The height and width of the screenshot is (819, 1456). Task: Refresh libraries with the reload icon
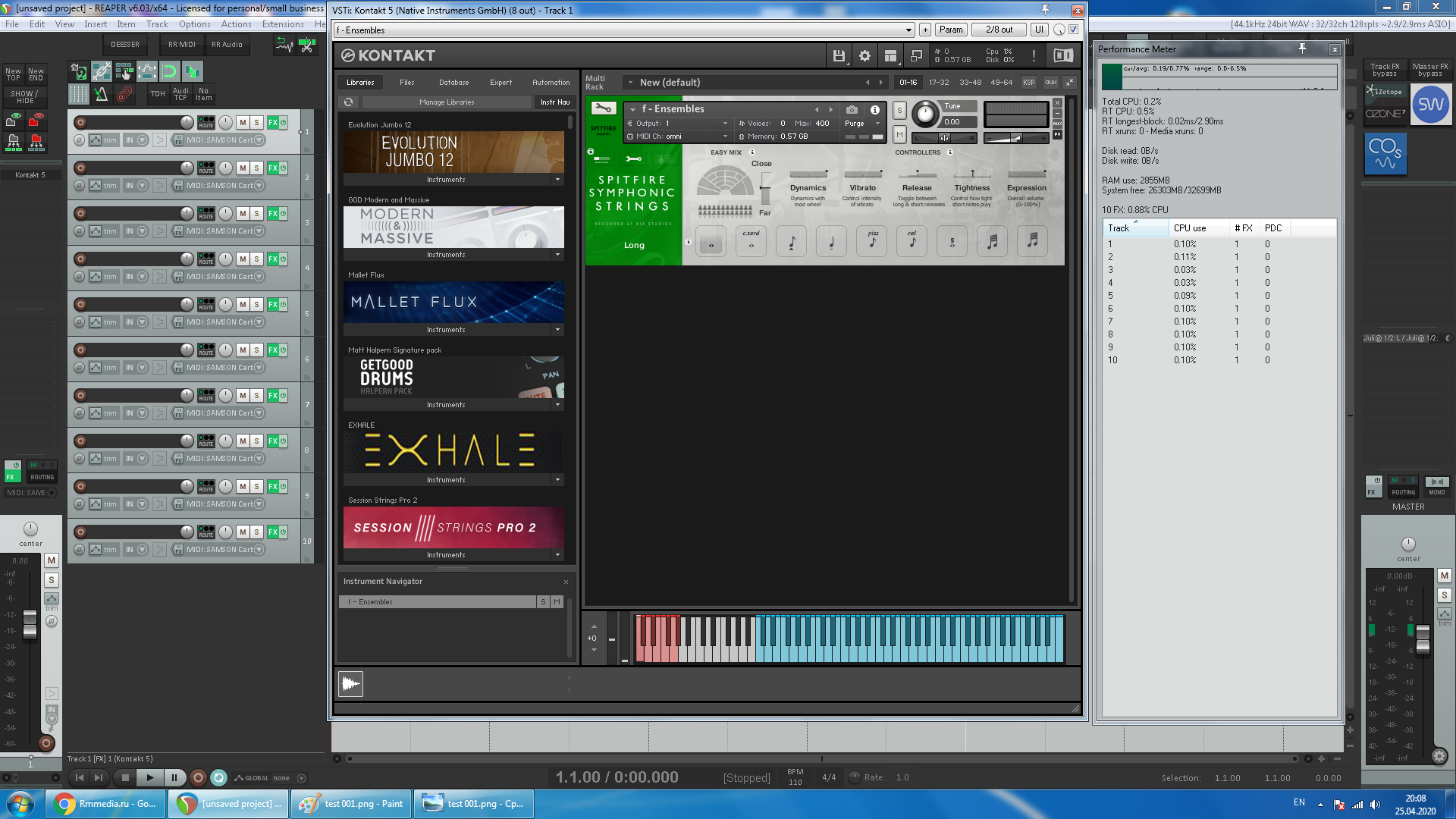(x=349, y=102)
